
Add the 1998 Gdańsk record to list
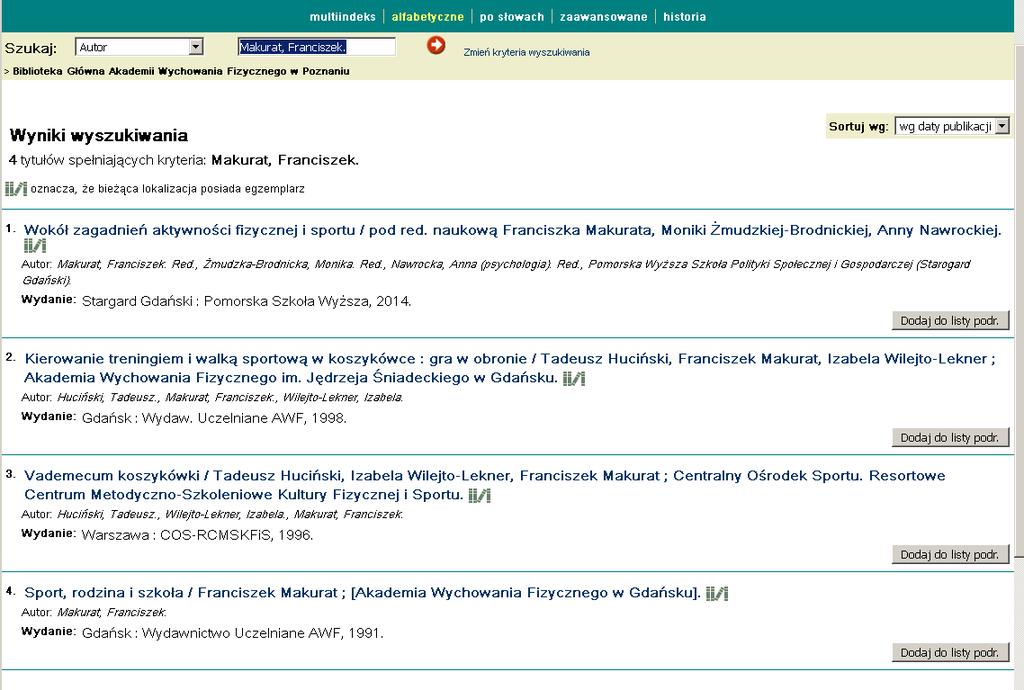(950, 437)
